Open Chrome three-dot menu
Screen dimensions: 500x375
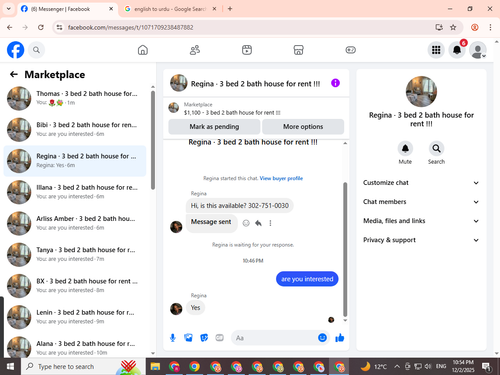click(x=490, y=27)
